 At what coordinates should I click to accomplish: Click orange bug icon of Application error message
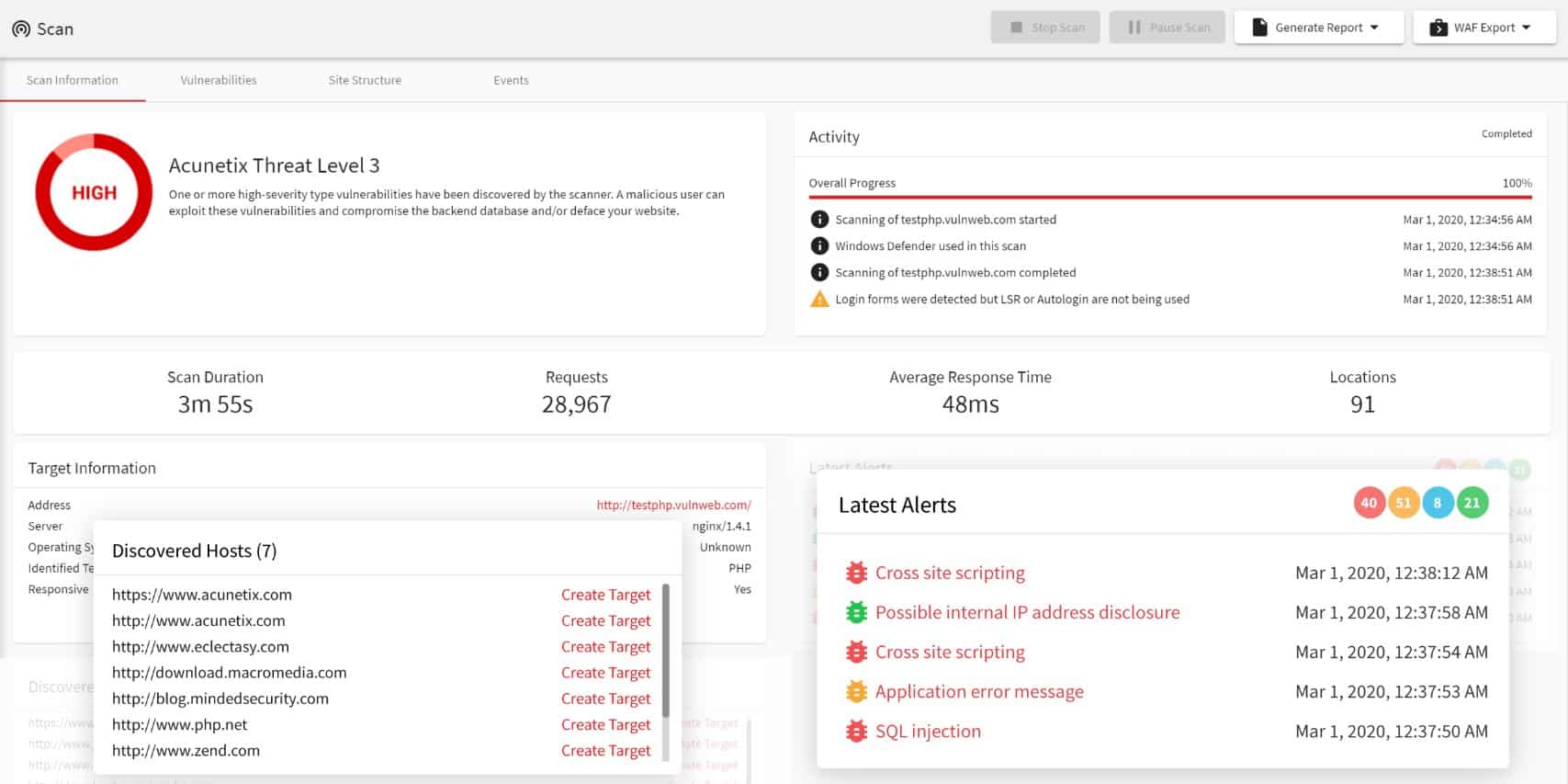856,691
